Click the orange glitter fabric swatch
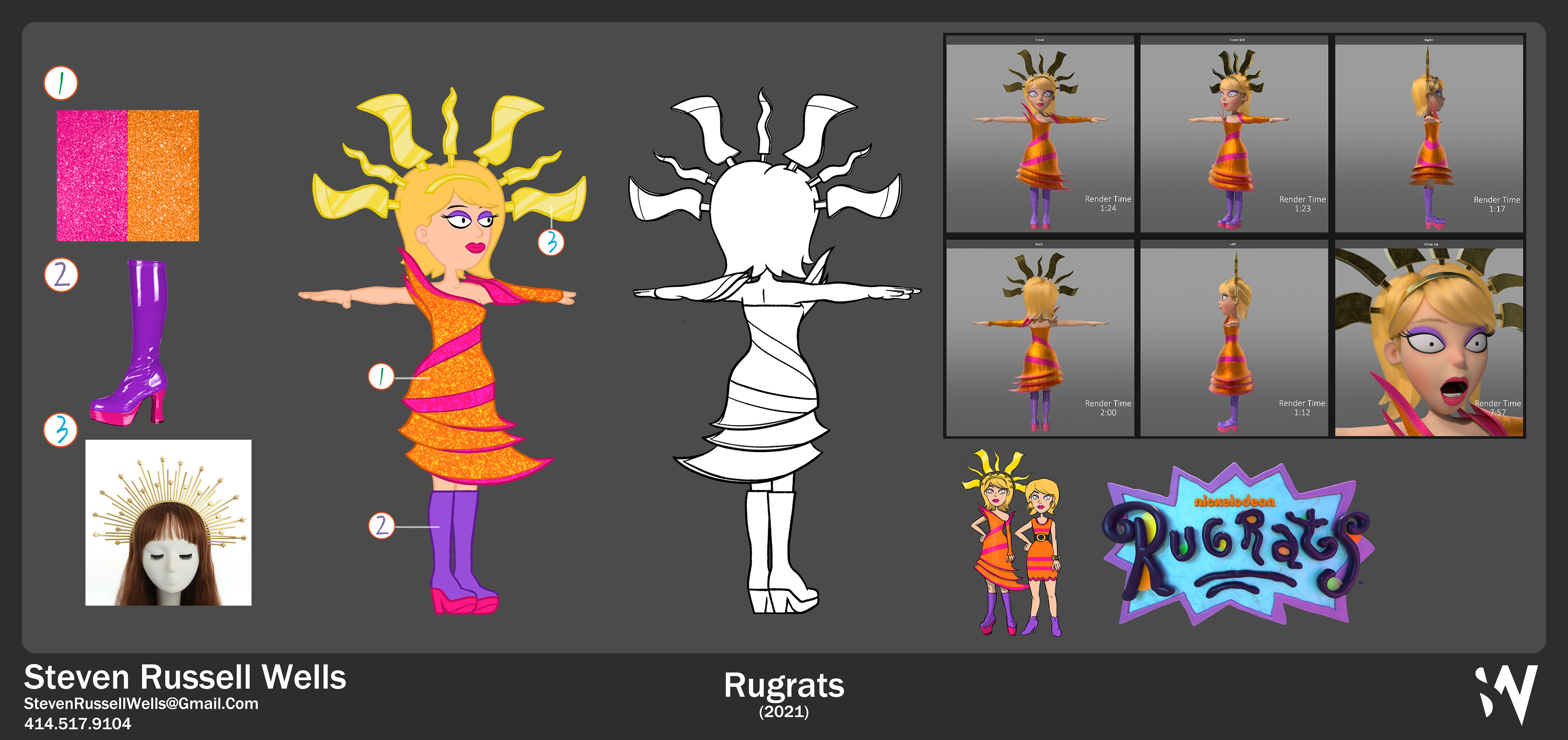Viewport: 1568px width, 740px height. coord(163,175)
